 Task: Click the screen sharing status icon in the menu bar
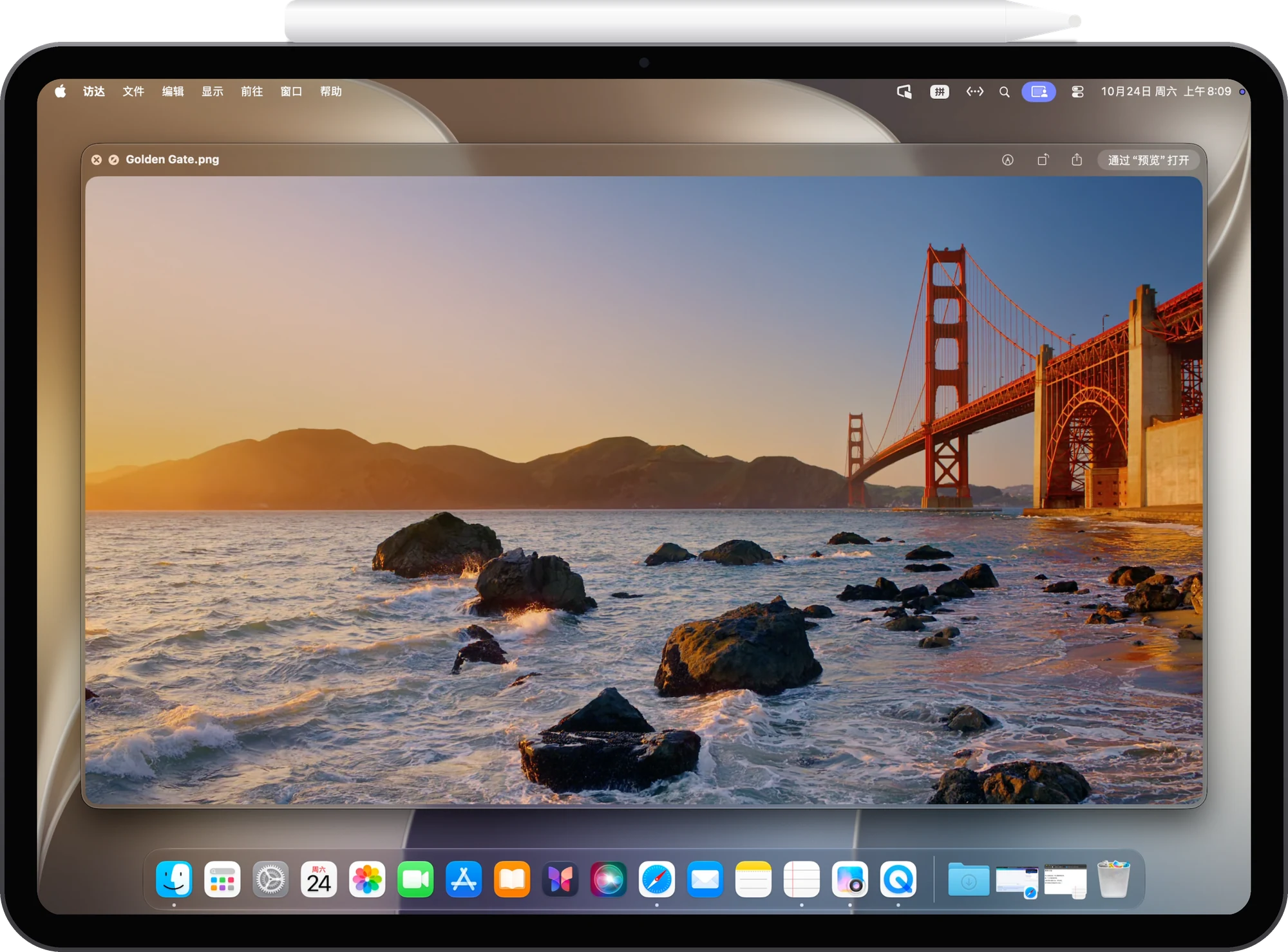(904, 92)
